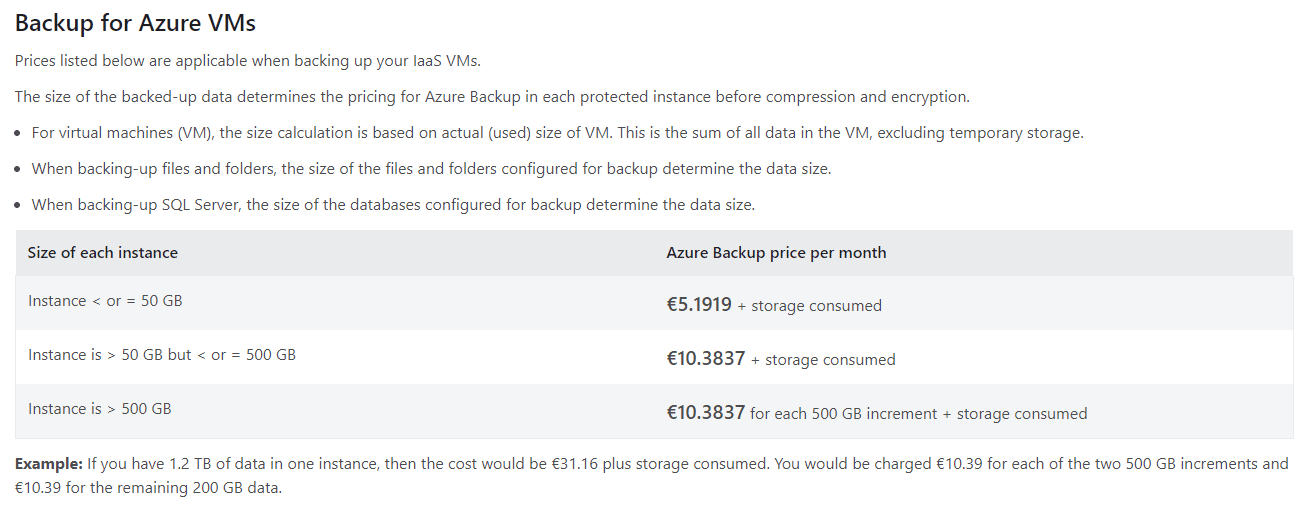The width and height of the screenshot is (1302, 511).
Task: Click the "Size of each instance" column header
Action: click(103, 253)
